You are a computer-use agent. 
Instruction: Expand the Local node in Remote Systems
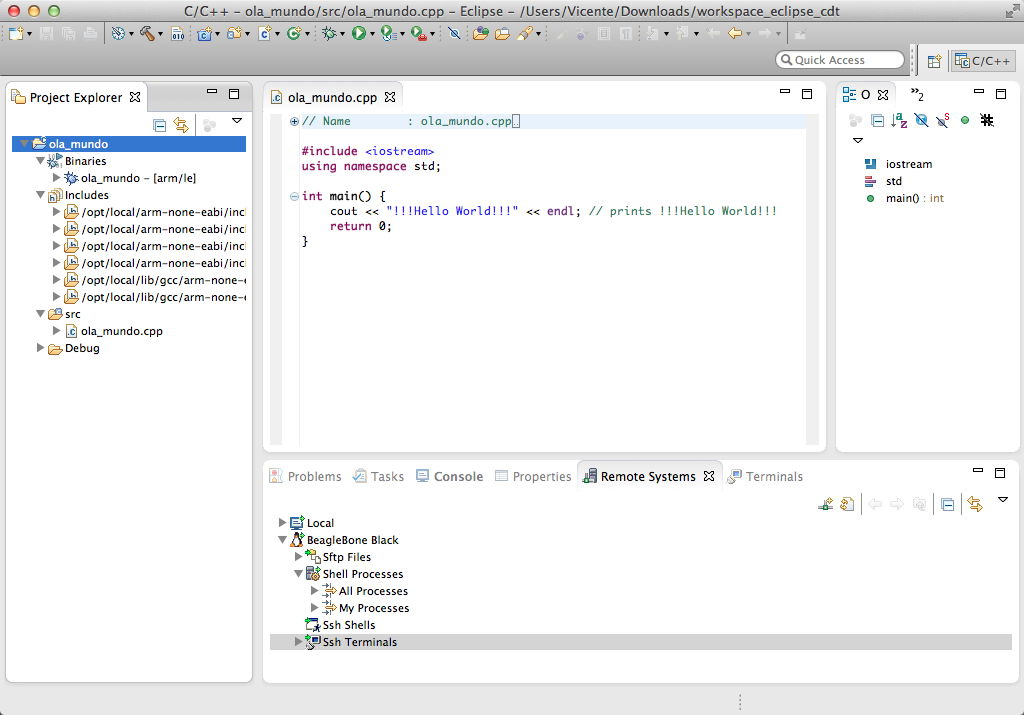pyautogui.click(x=283, y=523)
